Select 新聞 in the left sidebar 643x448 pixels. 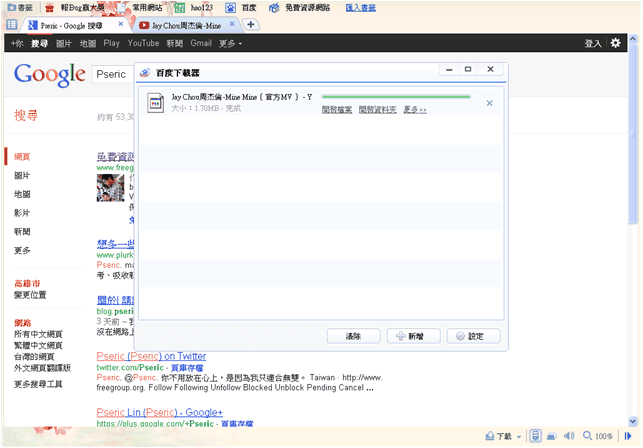[22, 232]
